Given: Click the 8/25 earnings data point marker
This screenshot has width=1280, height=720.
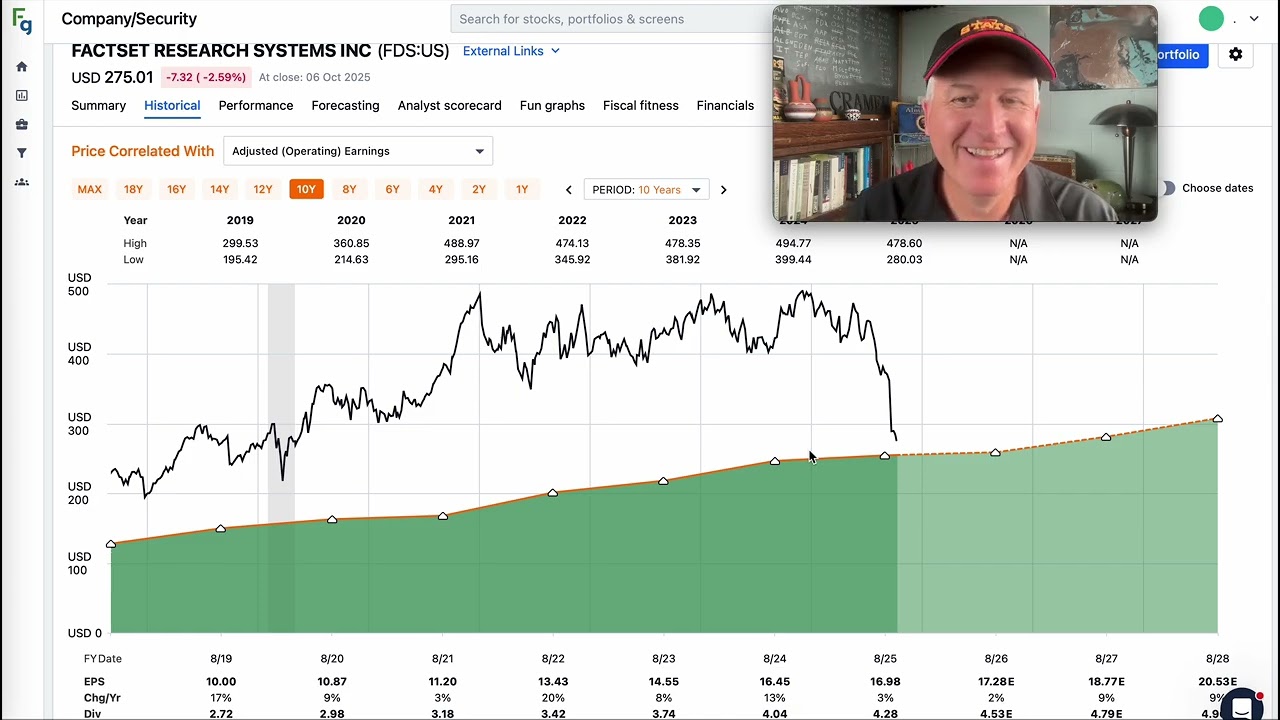Looking at the screenshot, I should pos(885,456).
